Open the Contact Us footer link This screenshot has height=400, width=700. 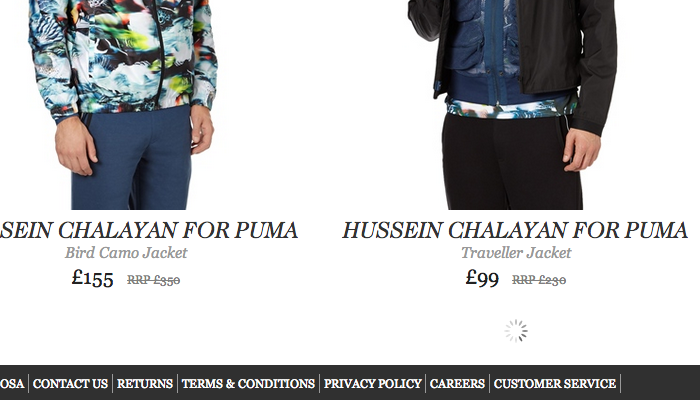71,383
